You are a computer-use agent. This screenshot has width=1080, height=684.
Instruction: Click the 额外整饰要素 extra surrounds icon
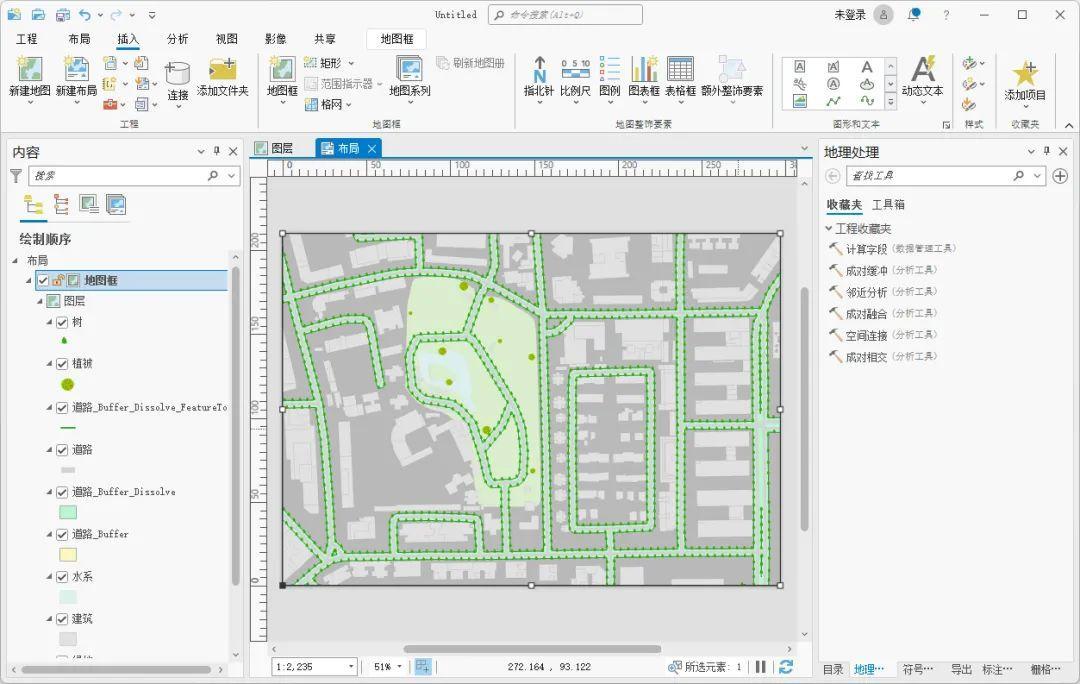731,70
